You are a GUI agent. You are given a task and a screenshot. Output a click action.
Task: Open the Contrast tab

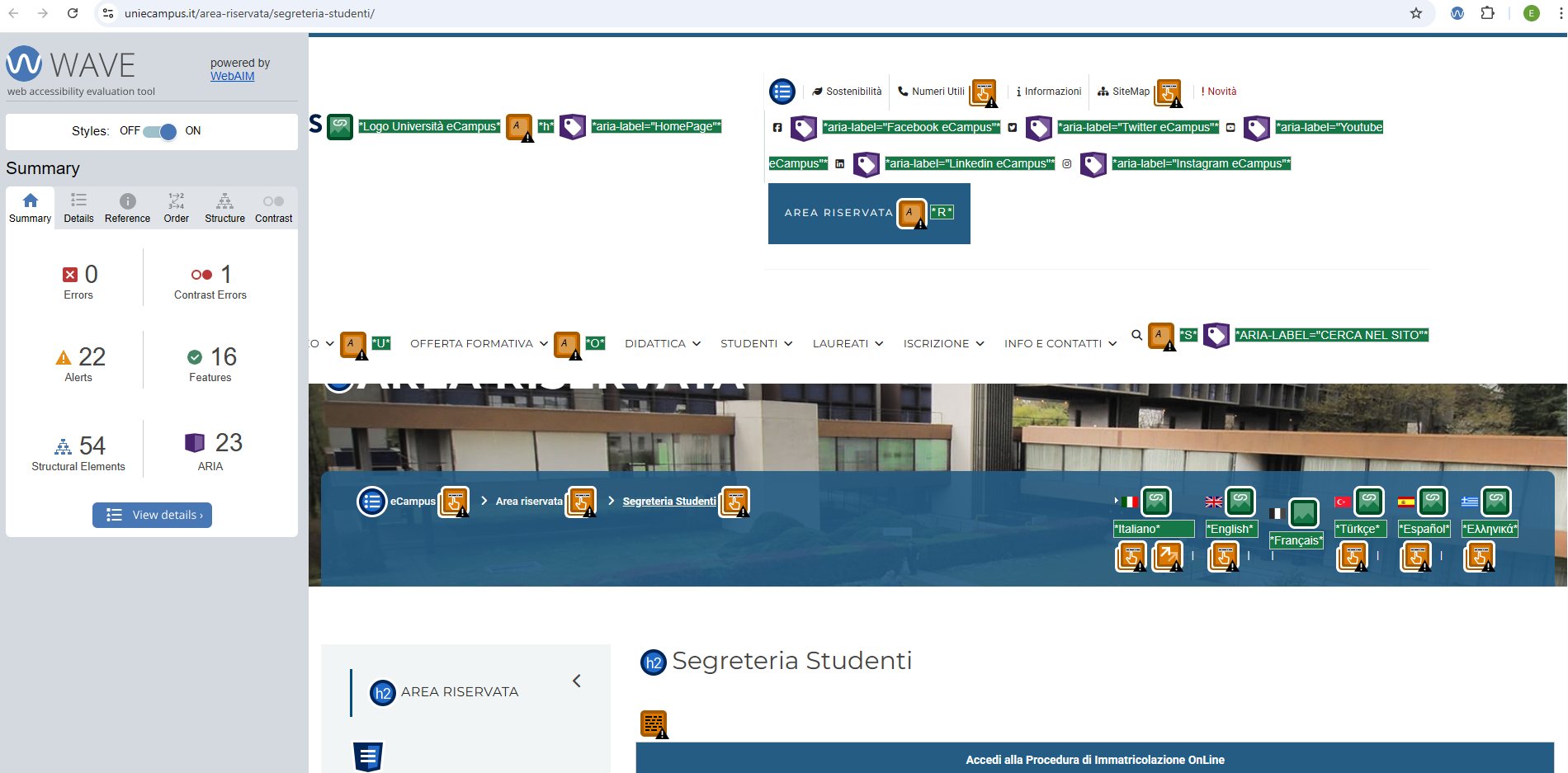[273, 208]
